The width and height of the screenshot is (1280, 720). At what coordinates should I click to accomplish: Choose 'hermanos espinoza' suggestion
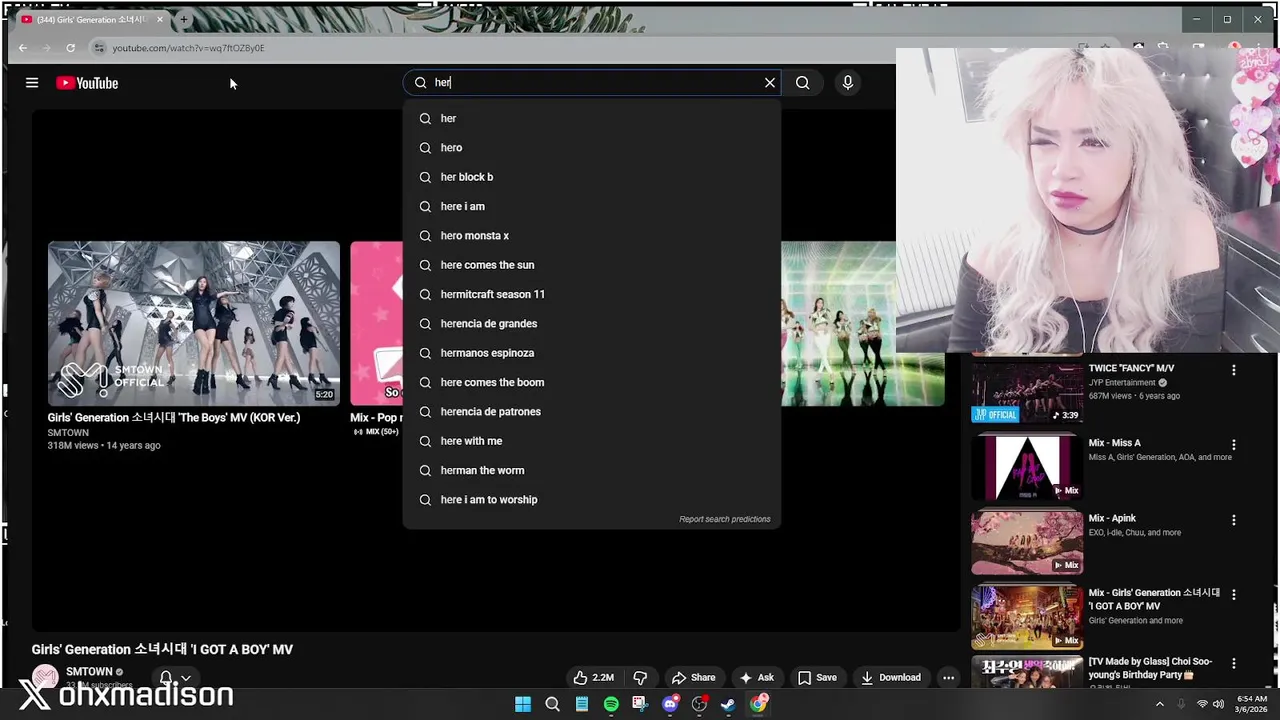[592, 353]
